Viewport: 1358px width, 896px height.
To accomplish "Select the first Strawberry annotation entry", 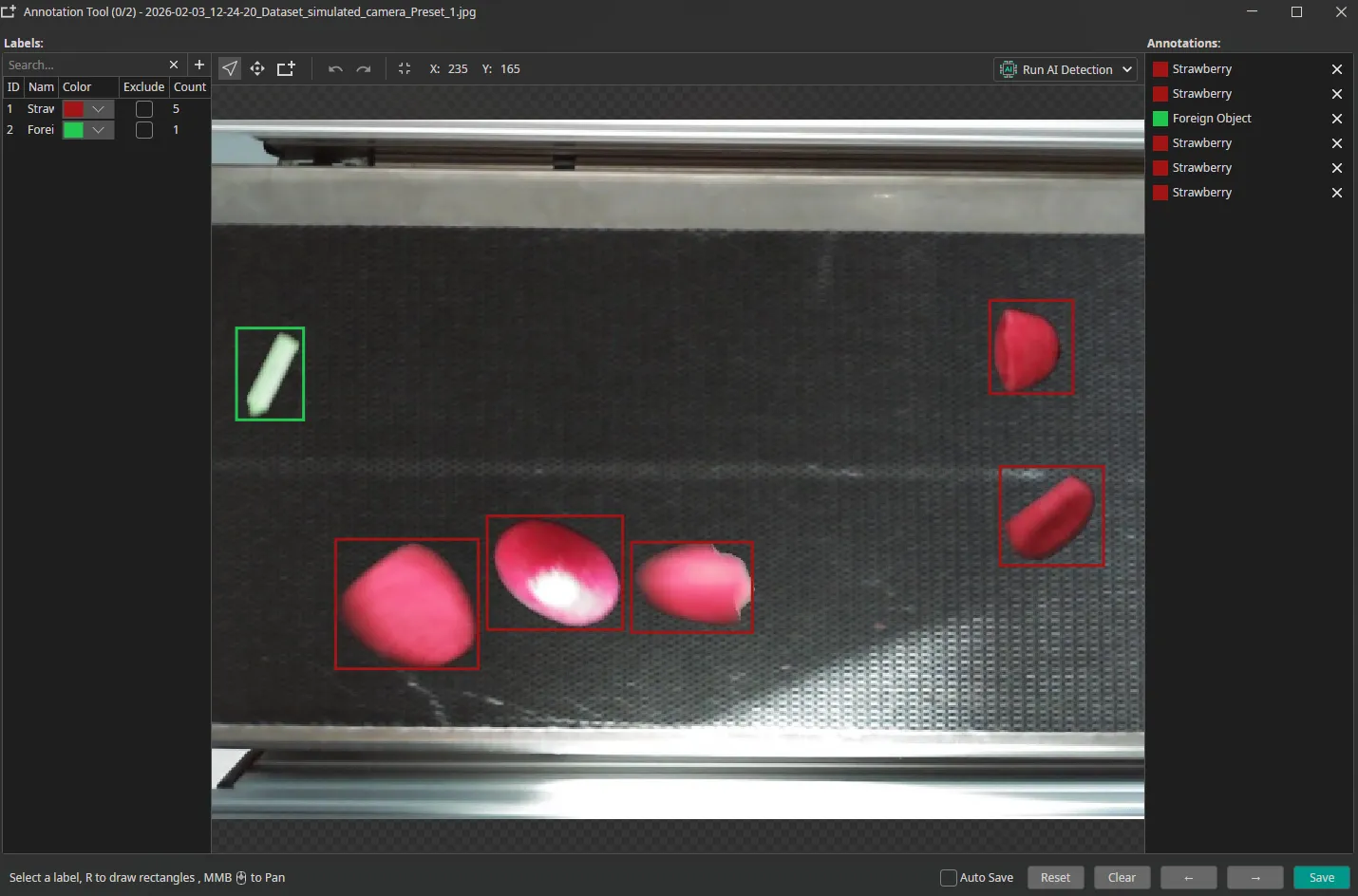I will click(1201, 69).
